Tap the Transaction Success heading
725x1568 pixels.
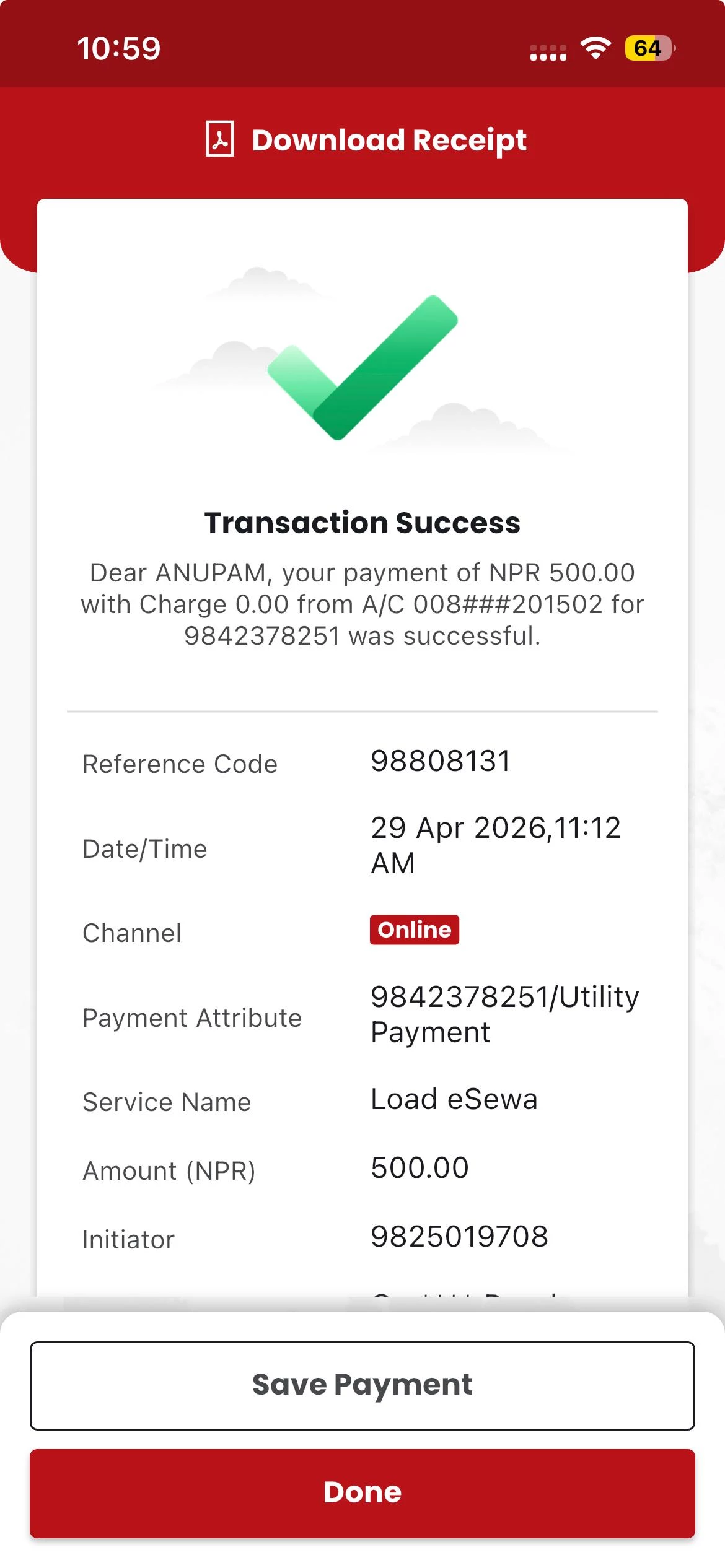click(362, 523)
